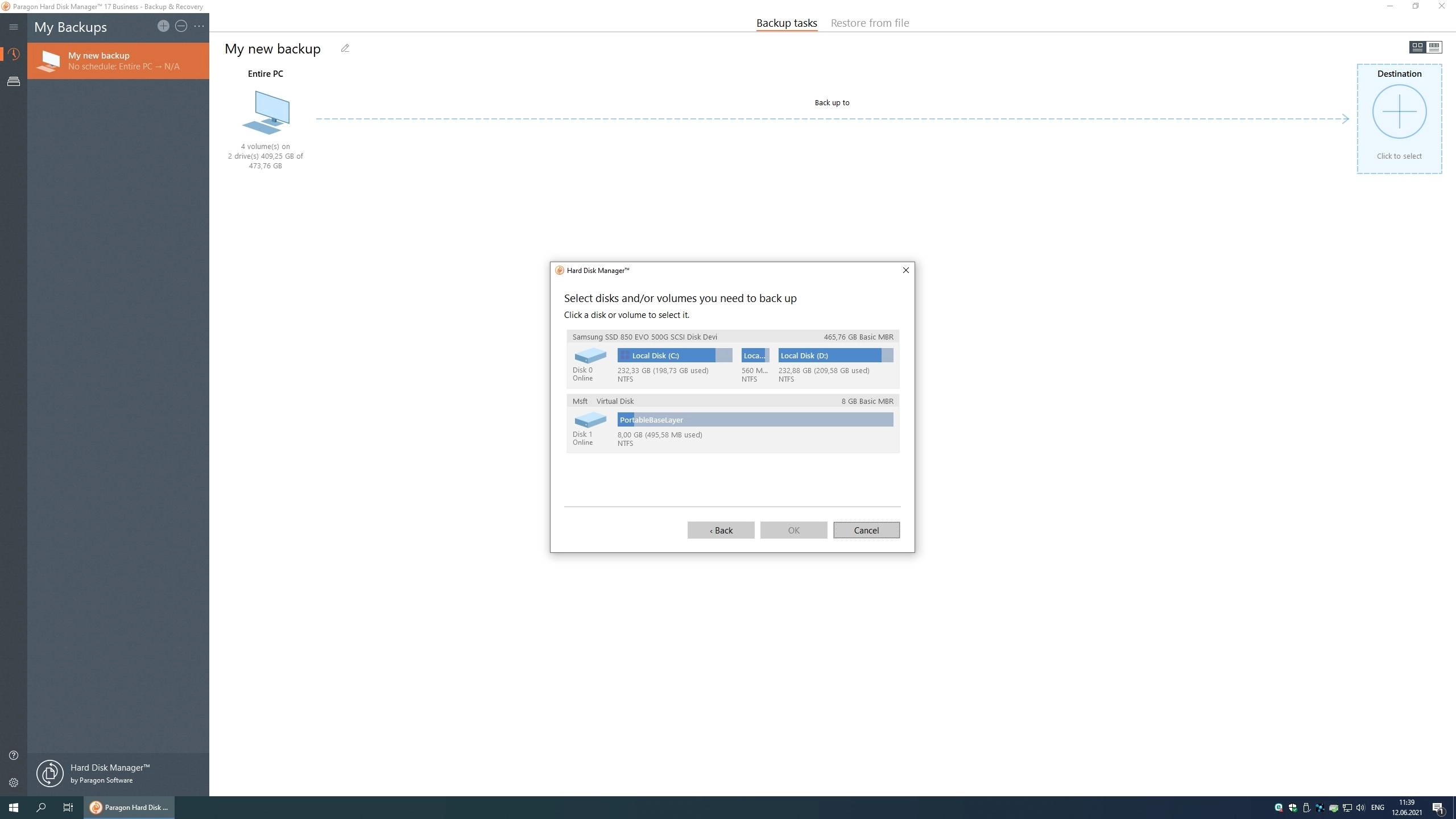Close the Hard Disk Manager dialog
The height and width of the screenshot is (819, 1456).
click(906, 271)
